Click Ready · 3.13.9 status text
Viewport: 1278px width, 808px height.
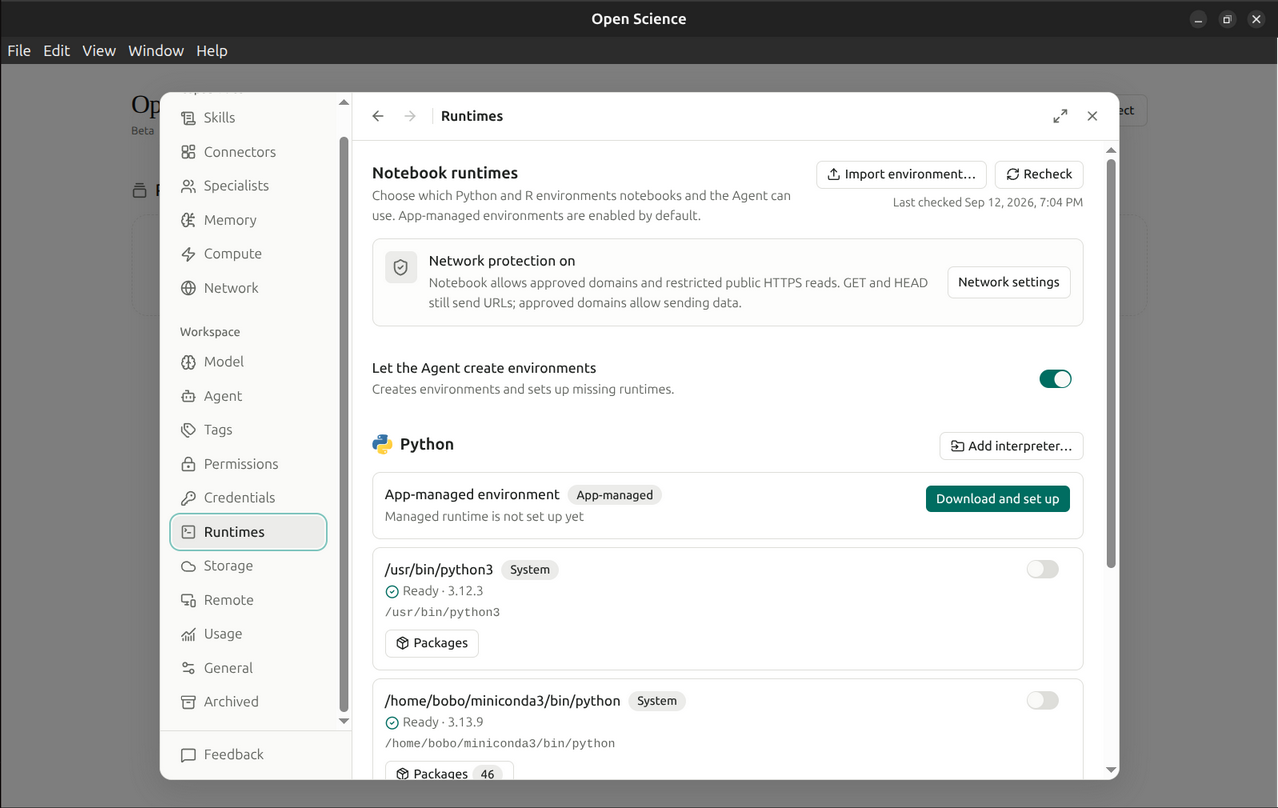pyautogui.click(x=443, y=722)
